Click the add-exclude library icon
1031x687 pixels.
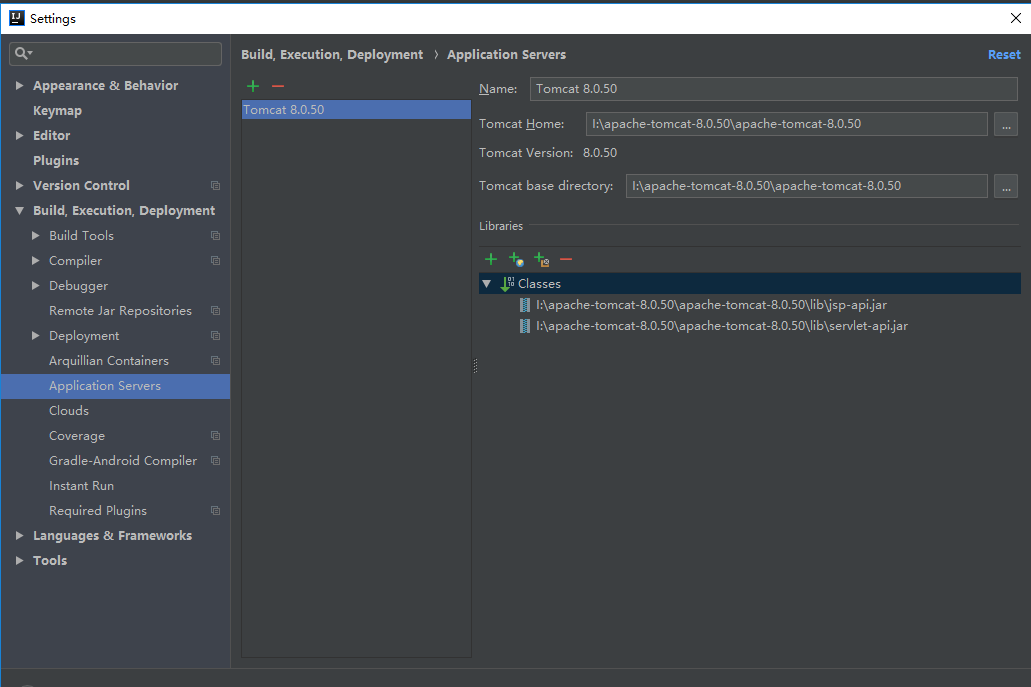click(x=541, y=259)
